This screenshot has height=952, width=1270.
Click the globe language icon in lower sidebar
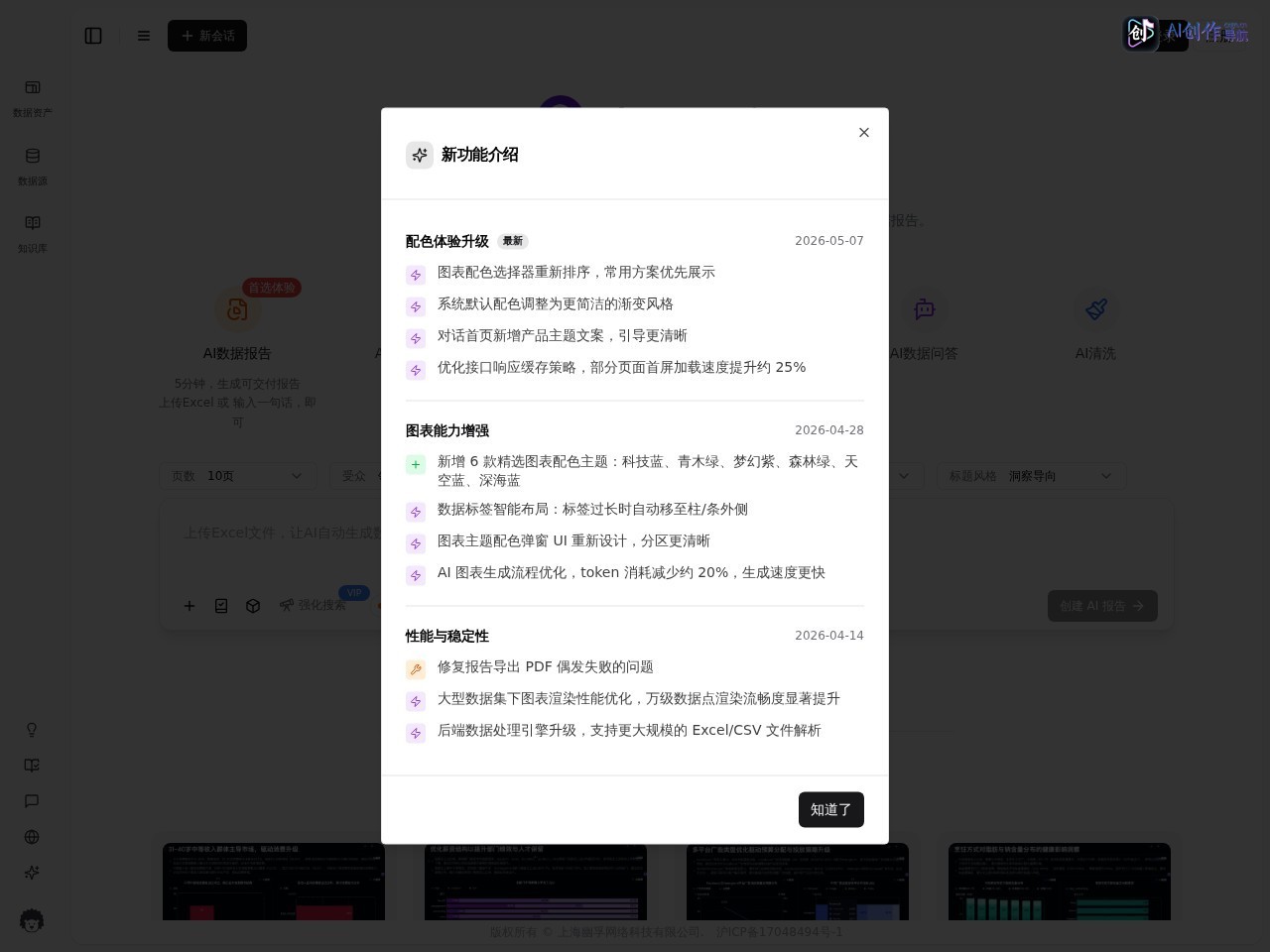pos(32,837)
